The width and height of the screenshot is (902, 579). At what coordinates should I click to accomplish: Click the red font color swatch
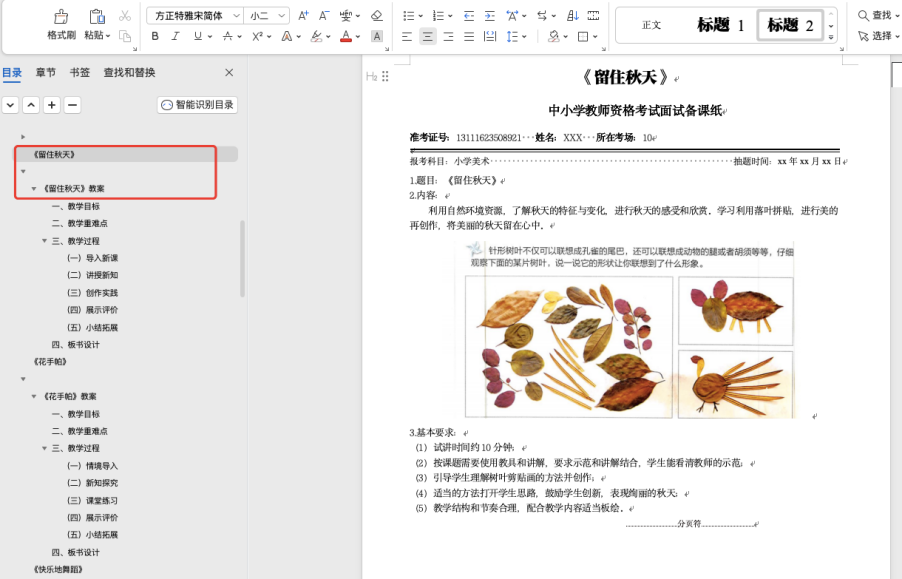click(345, 36)
